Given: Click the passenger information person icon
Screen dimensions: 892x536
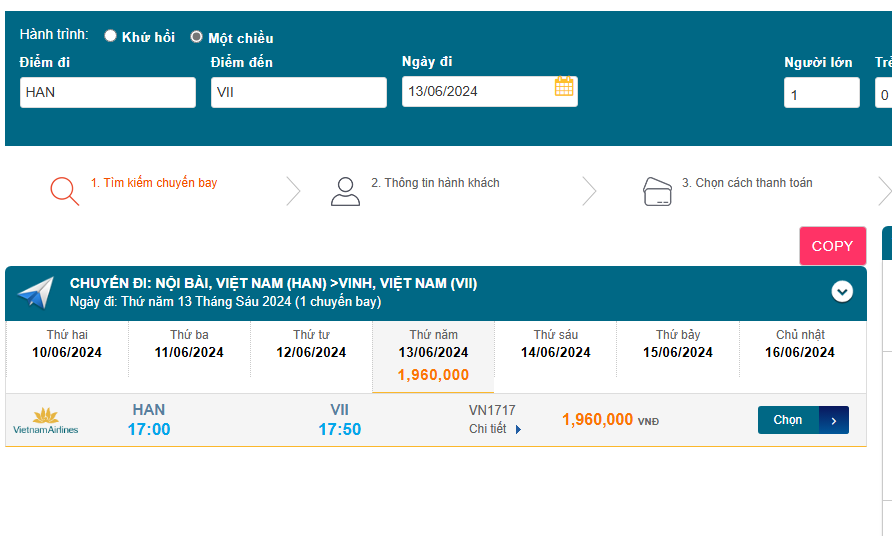Looking at the screenshot, I should pyautogui.click(x=345, y=190).
